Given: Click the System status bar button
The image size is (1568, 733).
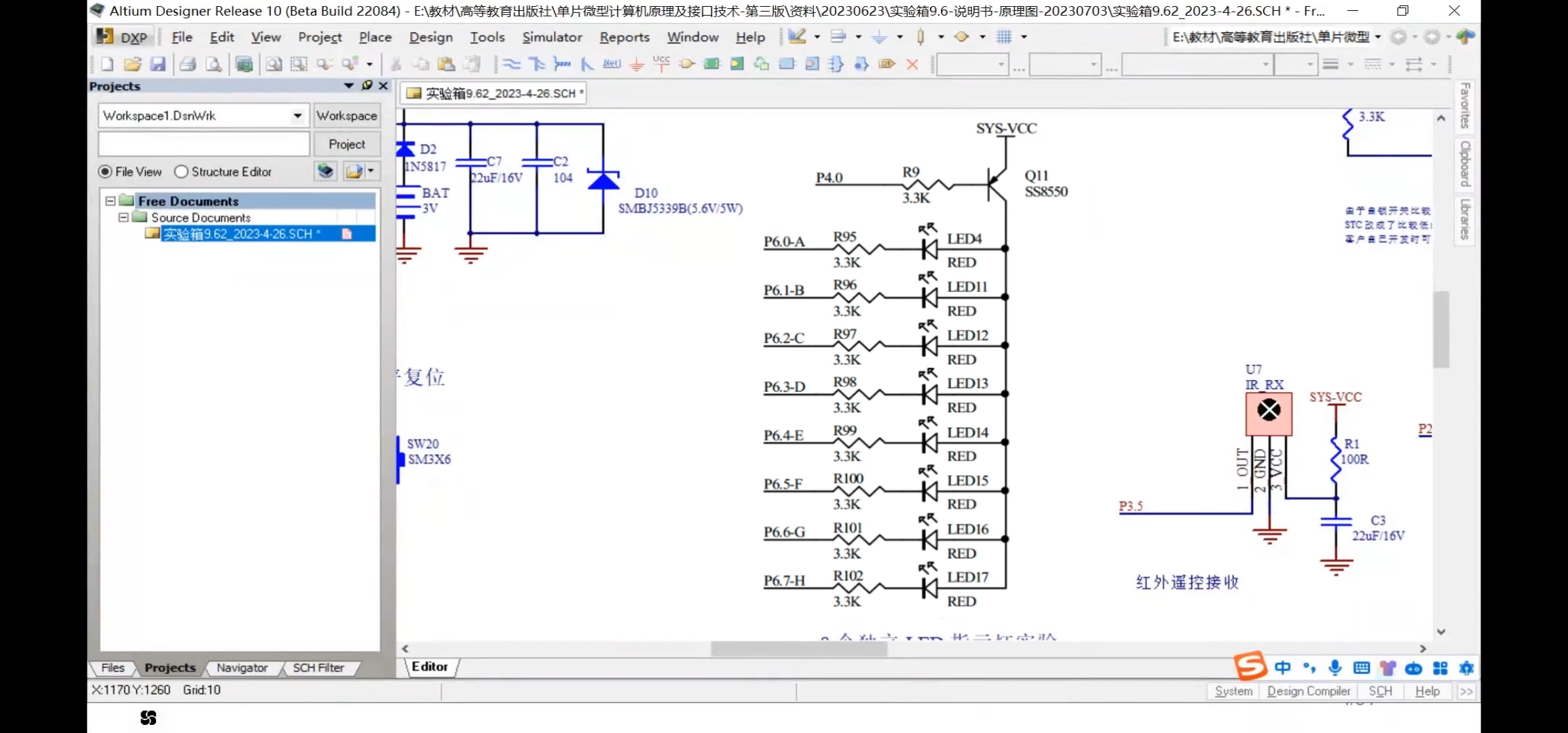Looking at the screenshot, I should click(1233, 691).
